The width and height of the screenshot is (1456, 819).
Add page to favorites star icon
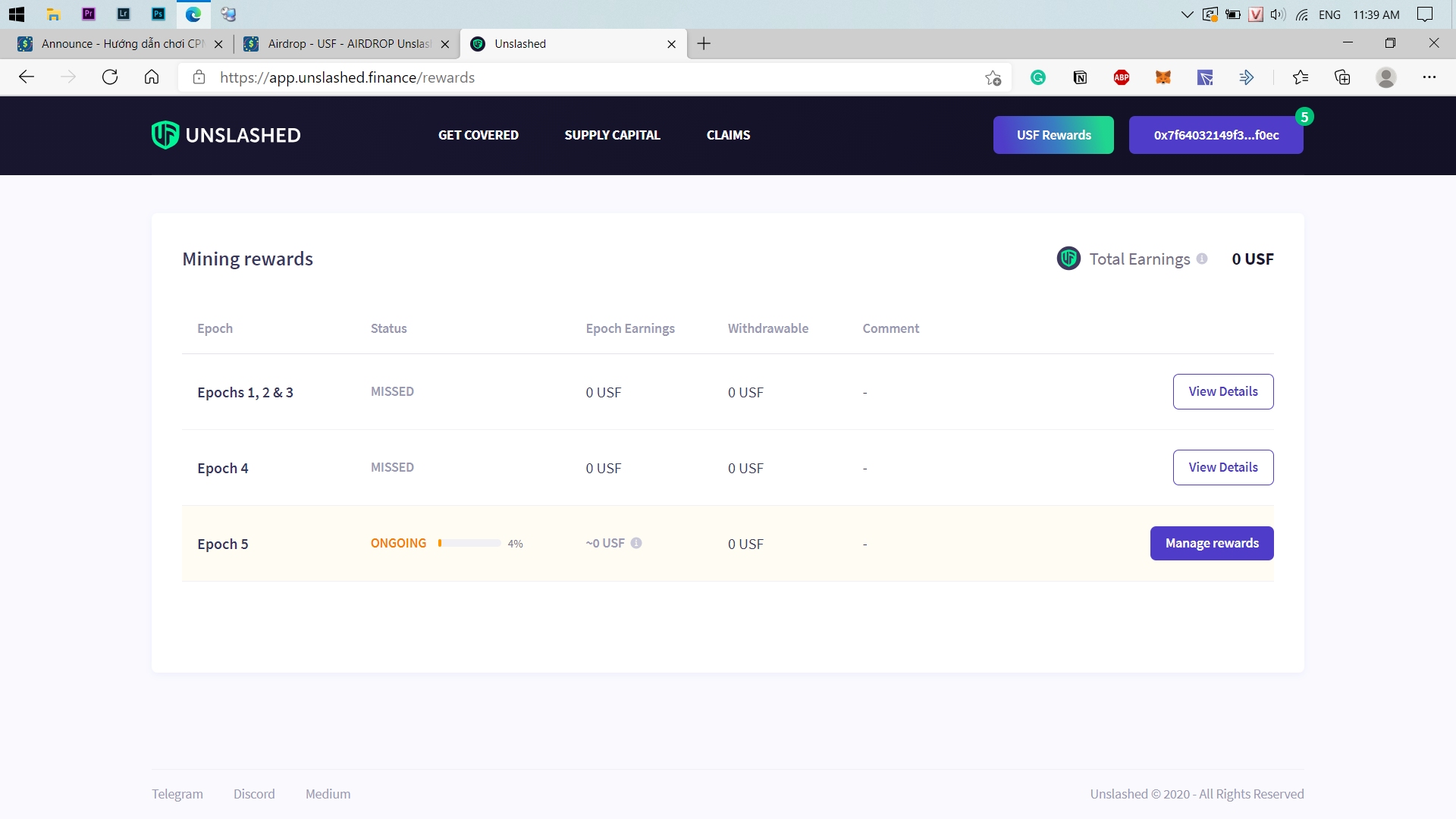click(993, 77)
